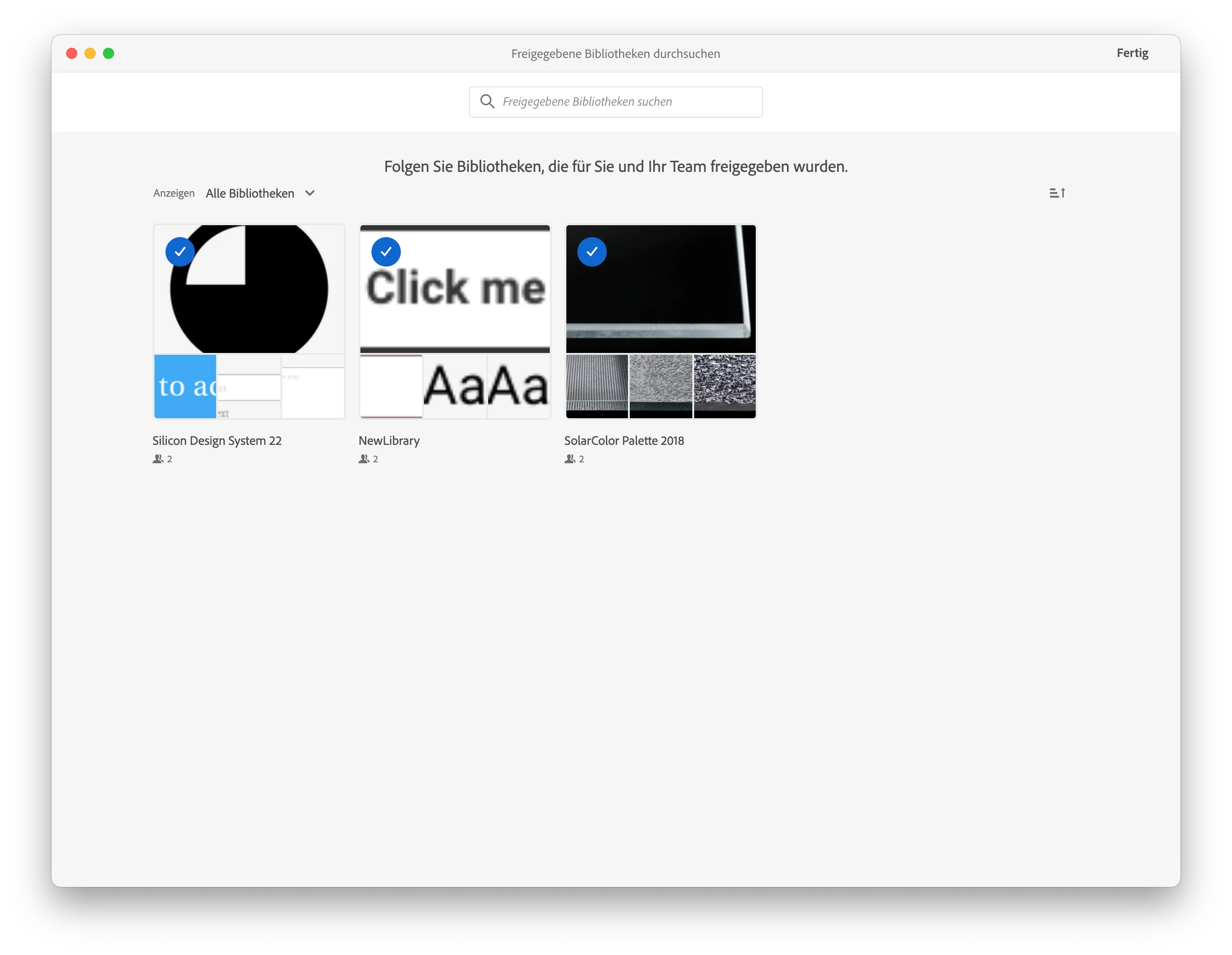
Task: Expand the filter chevron next to Alle Bibliotheken
Action: click(310, 193)
